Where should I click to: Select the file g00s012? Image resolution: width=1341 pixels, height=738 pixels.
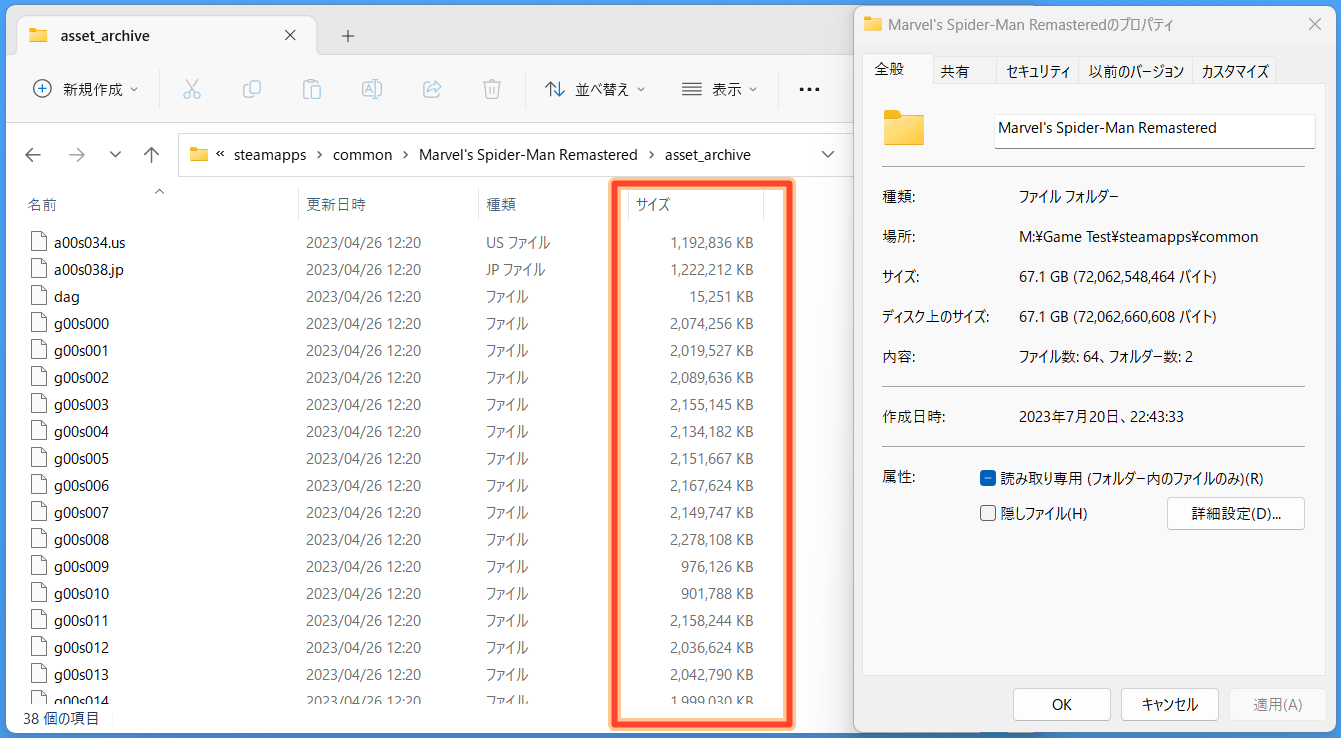point(81,647)
